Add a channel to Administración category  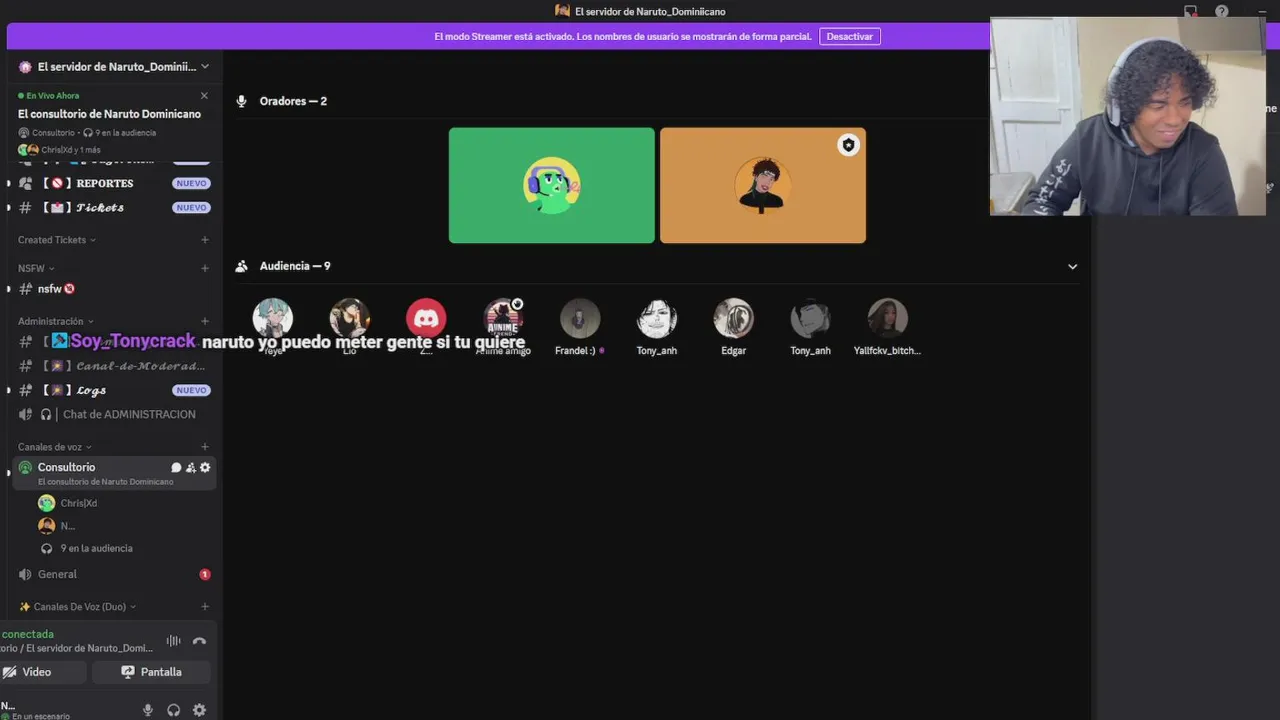tap(204, 321)
